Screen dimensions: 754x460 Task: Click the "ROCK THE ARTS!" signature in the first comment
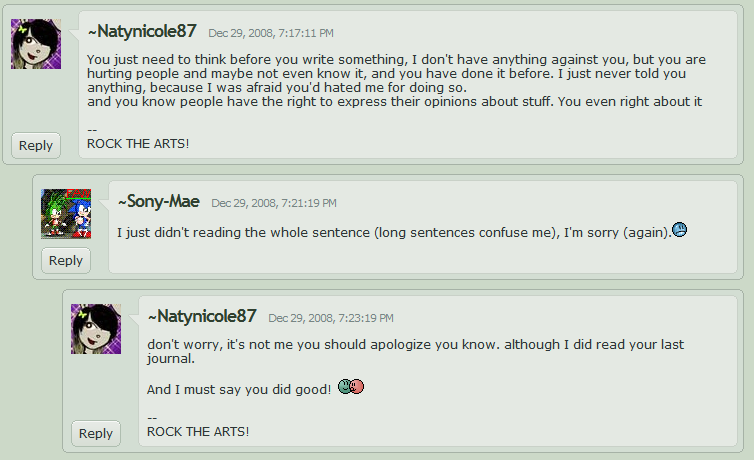click(138, 143)
